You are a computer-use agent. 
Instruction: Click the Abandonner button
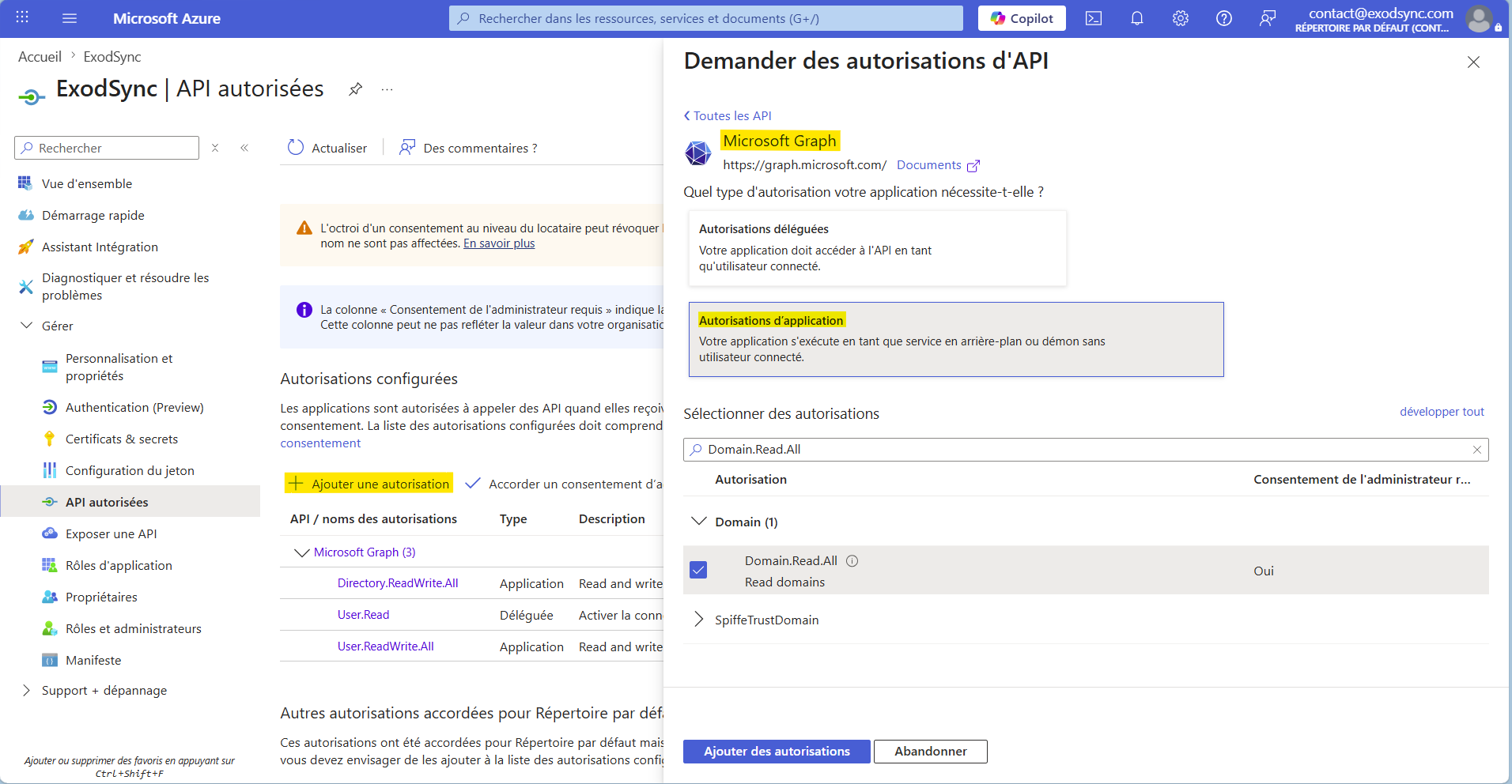[x=931, y=752]
